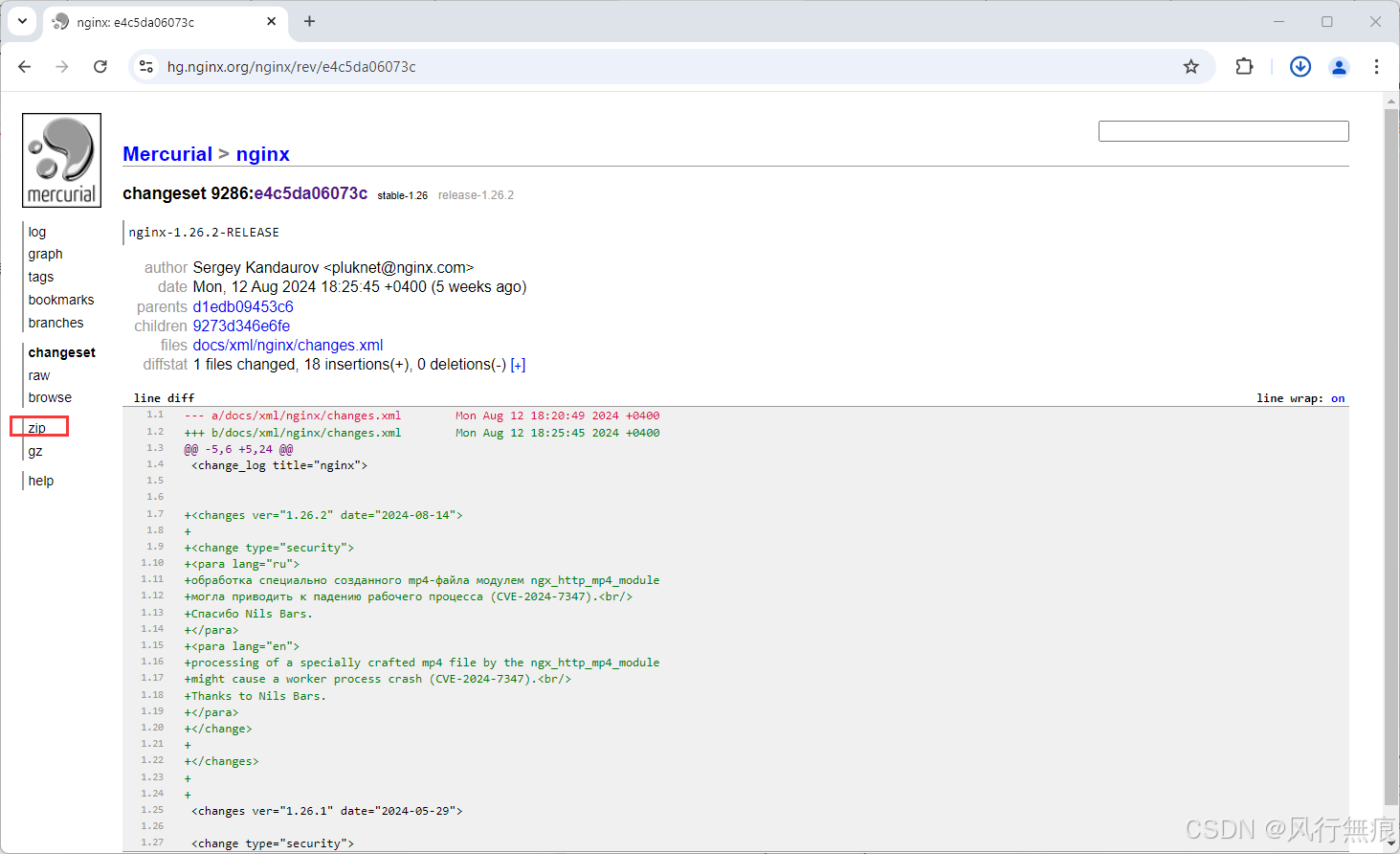Click the date Mon, 12 Aug 2024 text

pos(360,286)
